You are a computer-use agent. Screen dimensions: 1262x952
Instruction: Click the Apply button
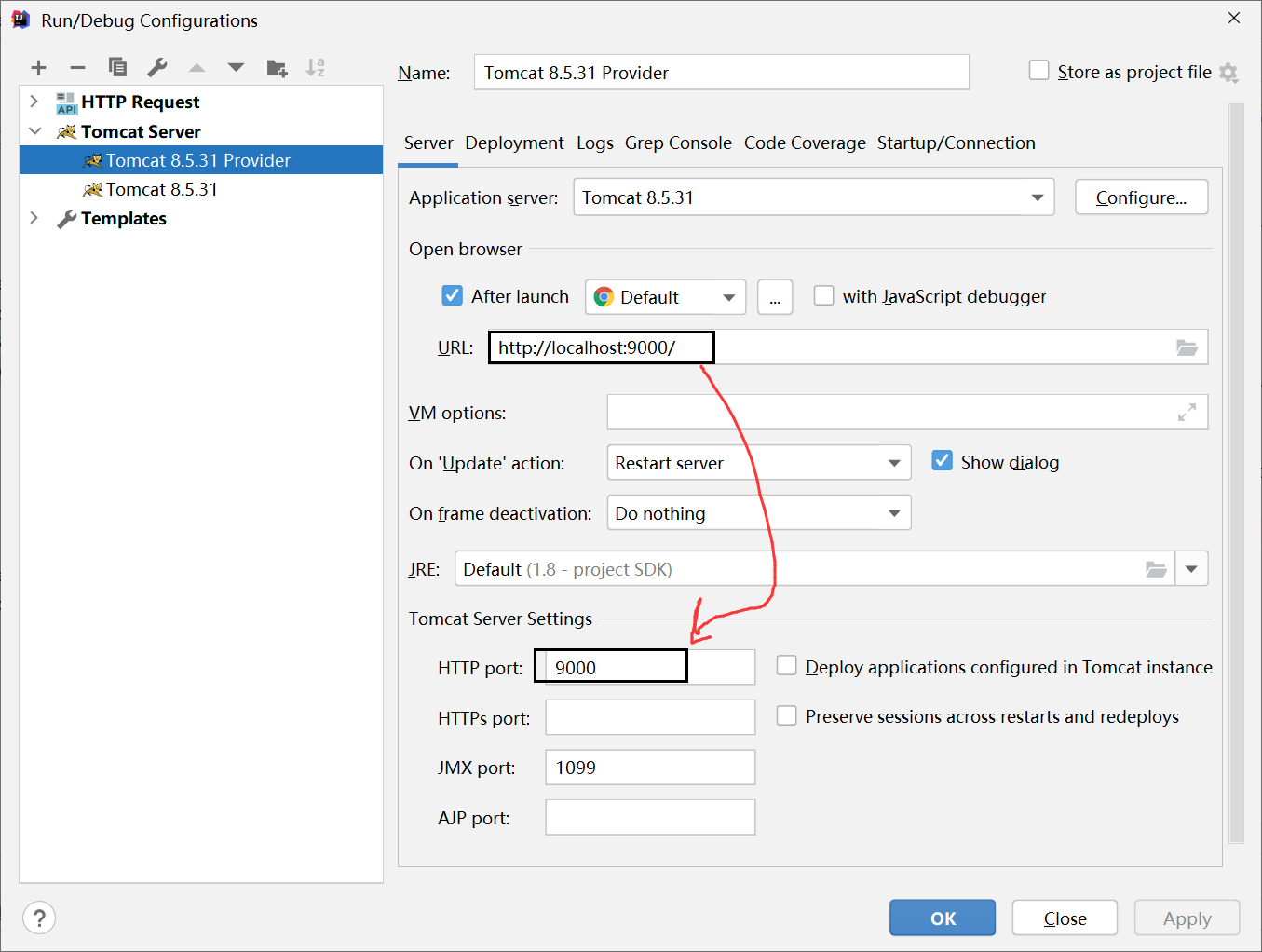[1187, 918]
